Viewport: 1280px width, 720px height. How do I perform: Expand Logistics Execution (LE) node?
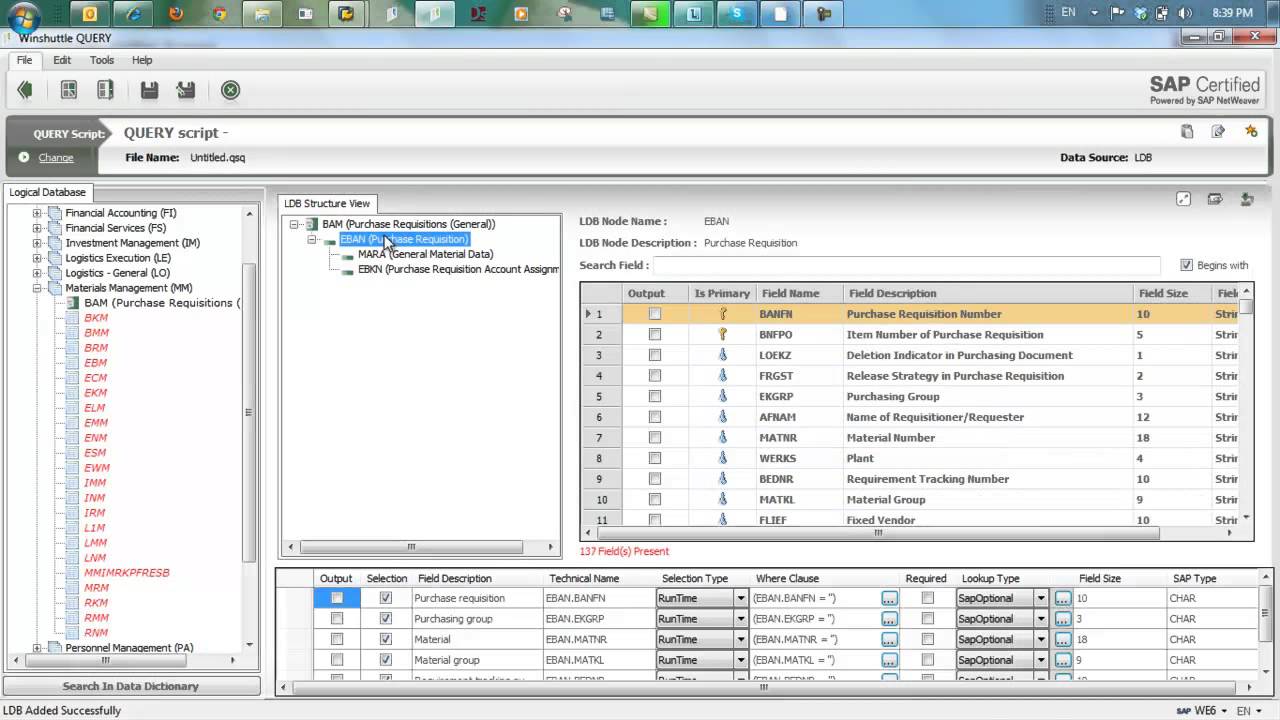[37, 258]
